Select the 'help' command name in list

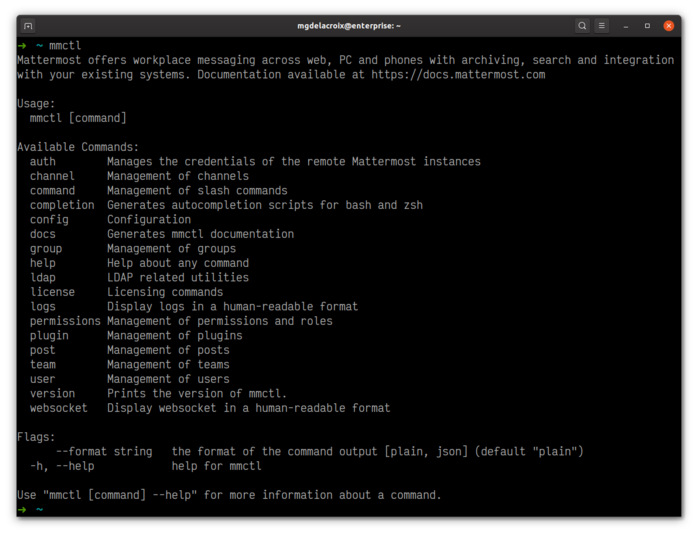[x=43, y=263]
